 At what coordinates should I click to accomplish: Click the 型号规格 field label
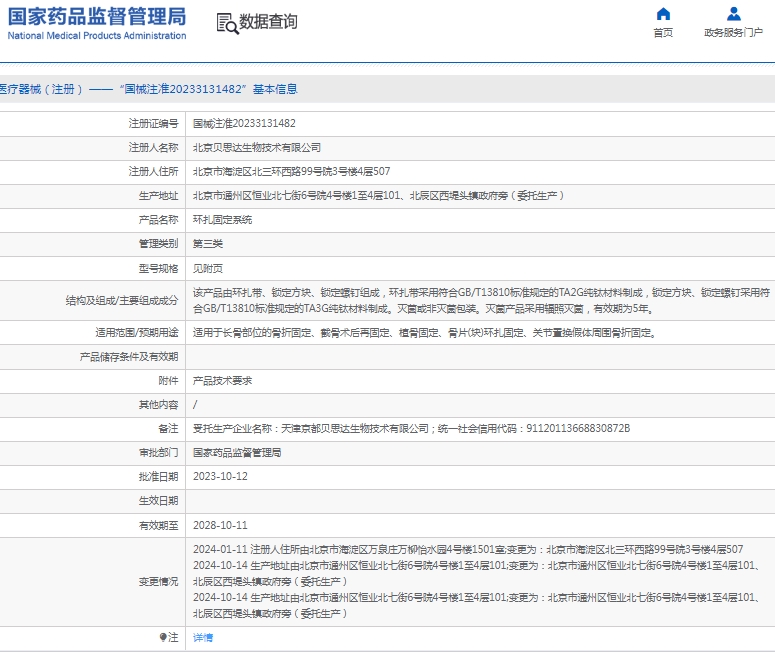(158, 268)
